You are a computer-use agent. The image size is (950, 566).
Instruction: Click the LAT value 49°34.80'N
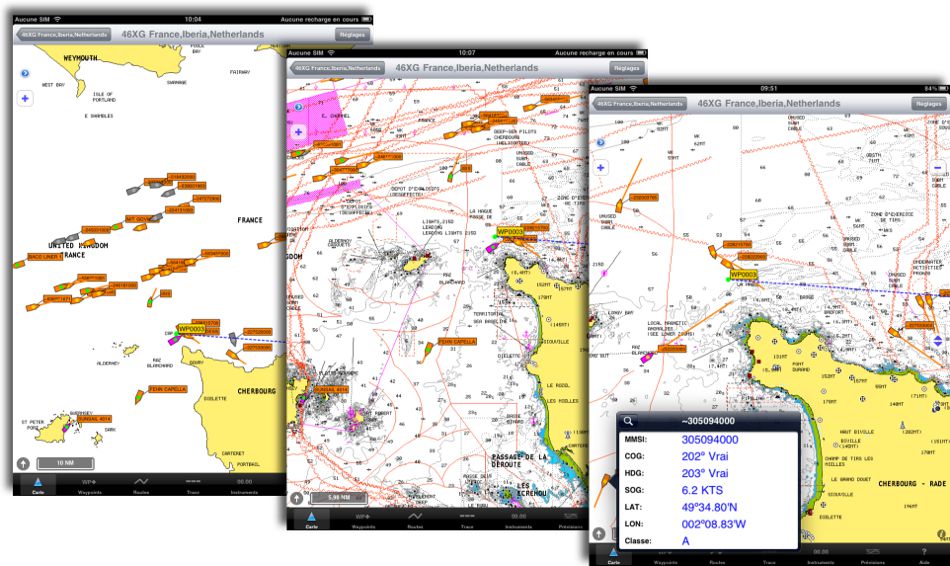coord(709,507)
